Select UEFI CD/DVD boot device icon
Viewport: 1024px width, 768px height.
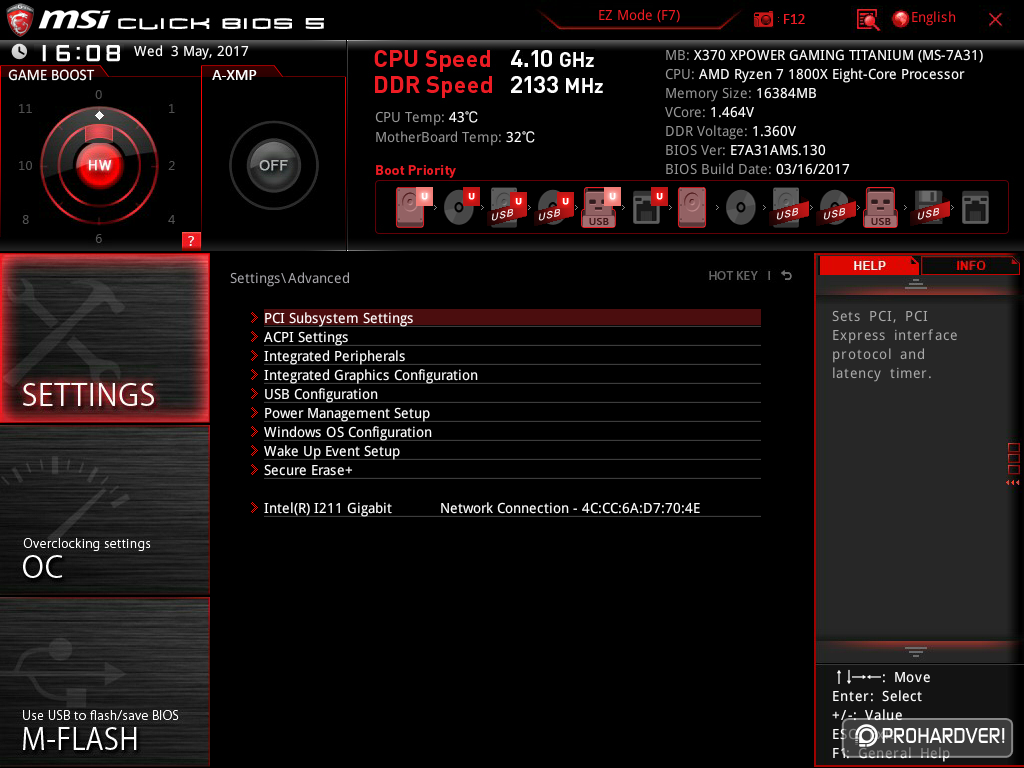461,207
